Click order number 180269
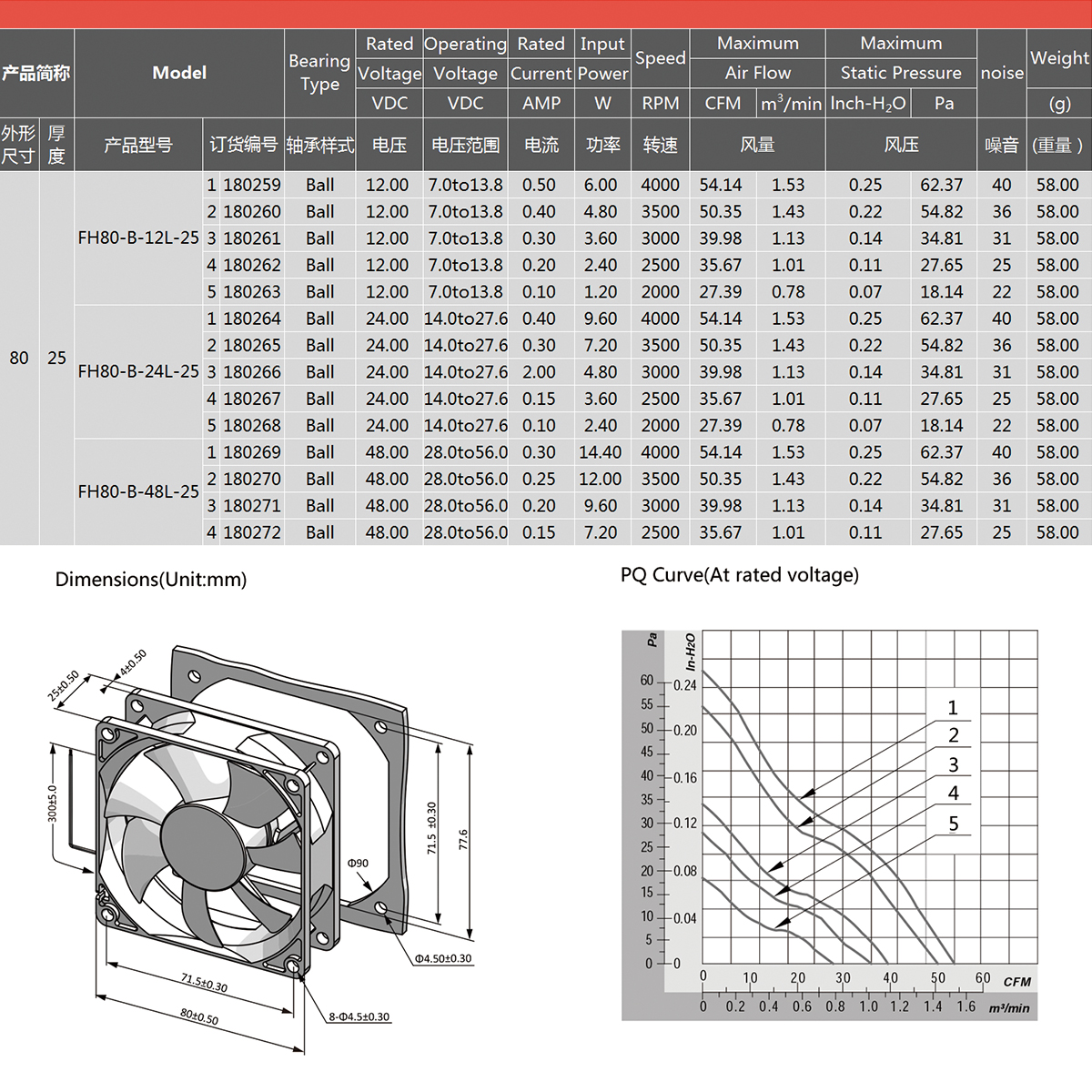Image resolution: width=1092 pixels, height=1092 pixels. pyautogui.click(x=252, y=452)
